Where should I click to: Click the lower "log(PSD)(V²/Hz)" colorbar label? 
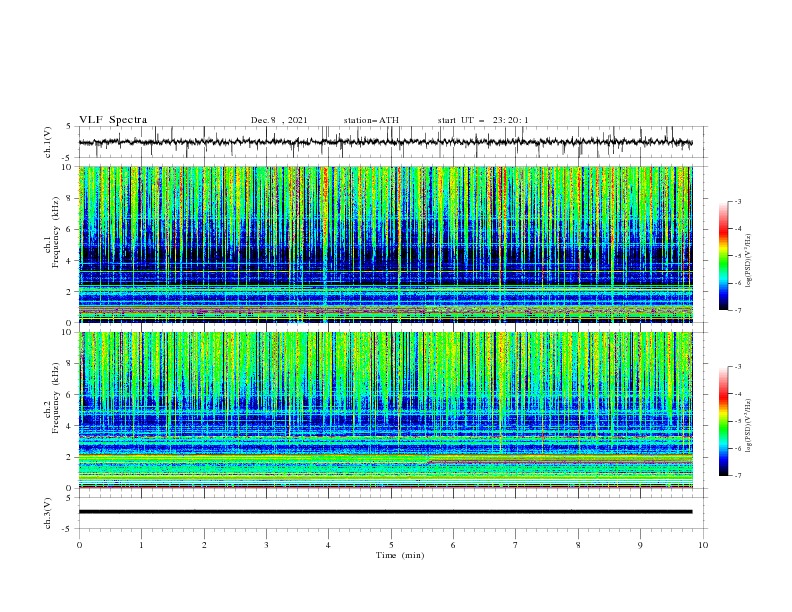[749, 426]
